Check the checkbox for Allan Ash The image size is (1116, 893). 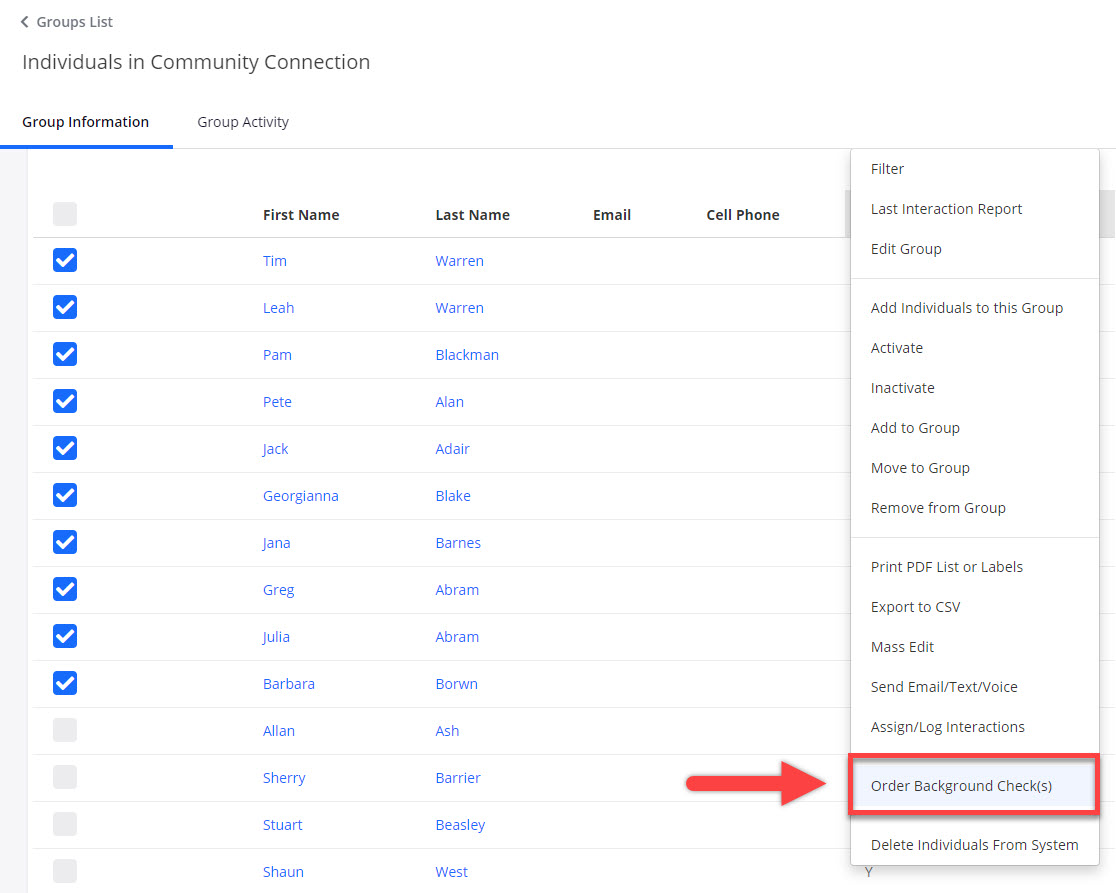click(65, 731)
